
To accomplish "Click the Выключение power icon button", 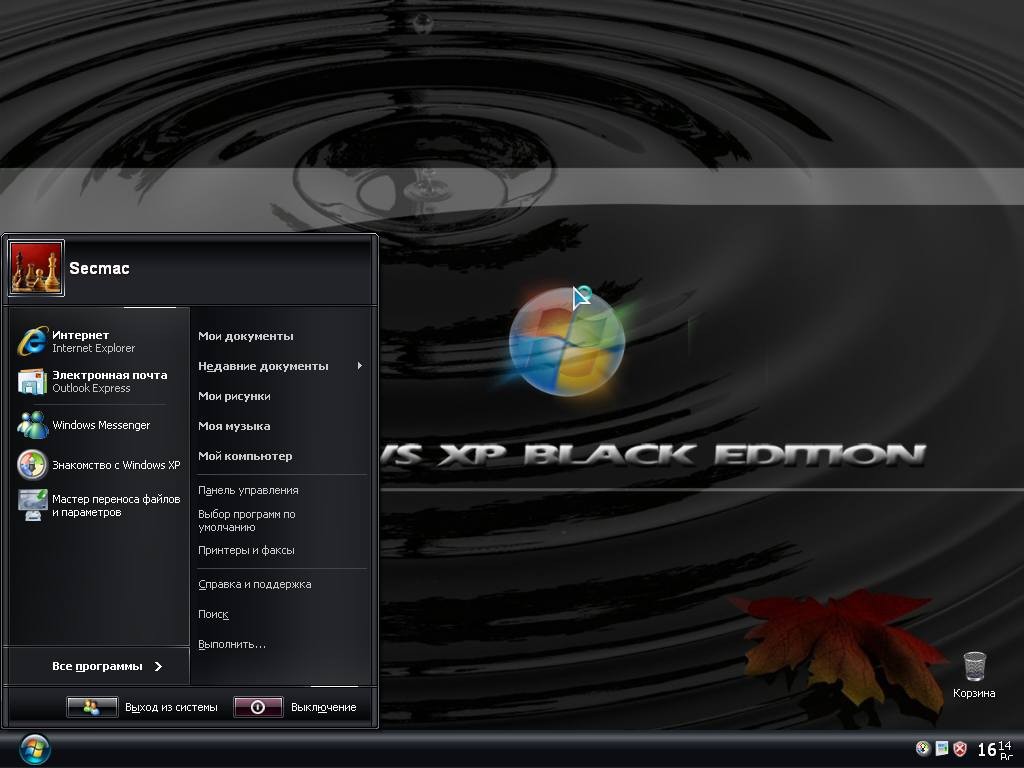I will (258, 707).
